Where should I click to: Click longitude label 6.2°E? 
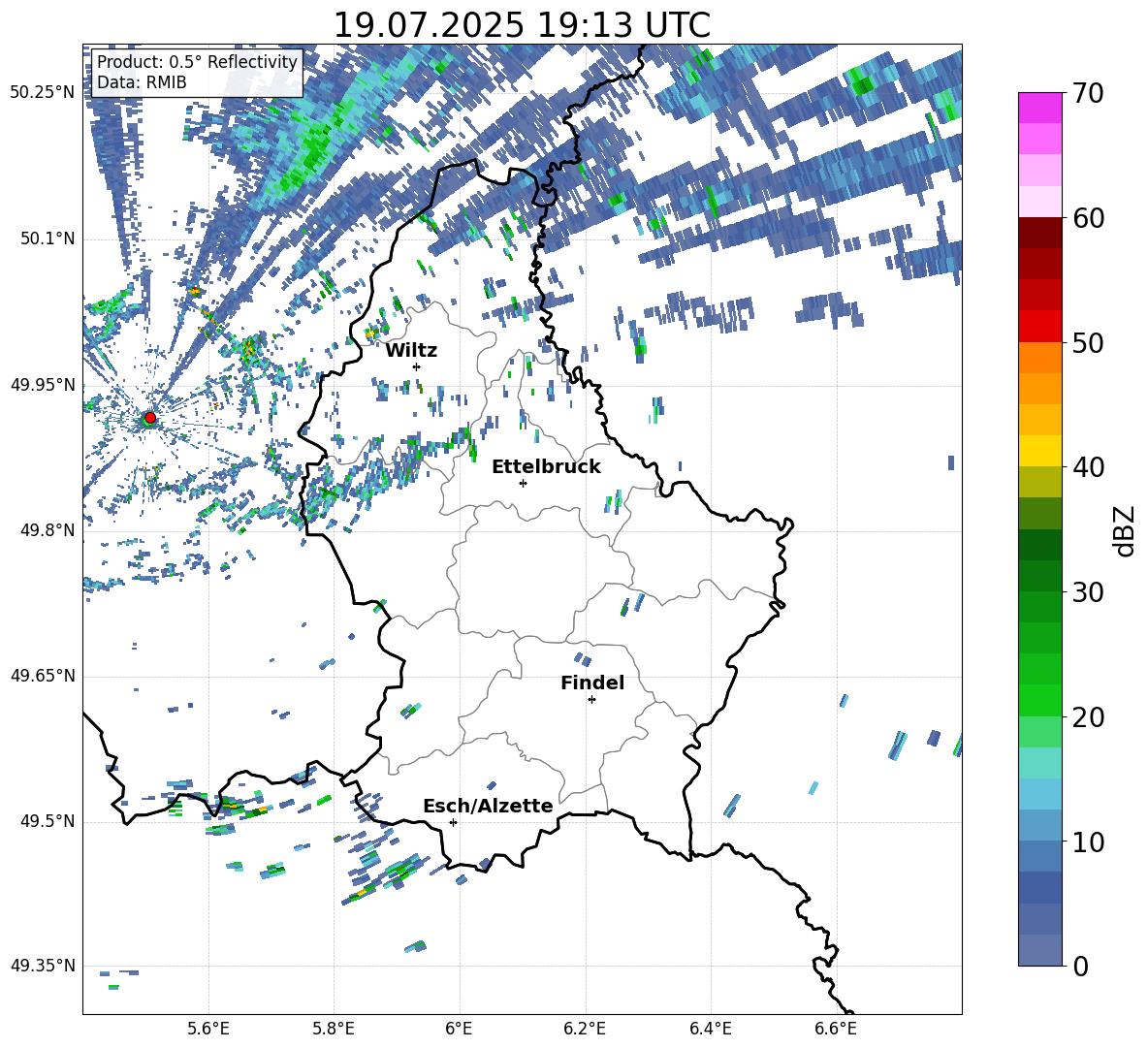(x=585, y=1029)
